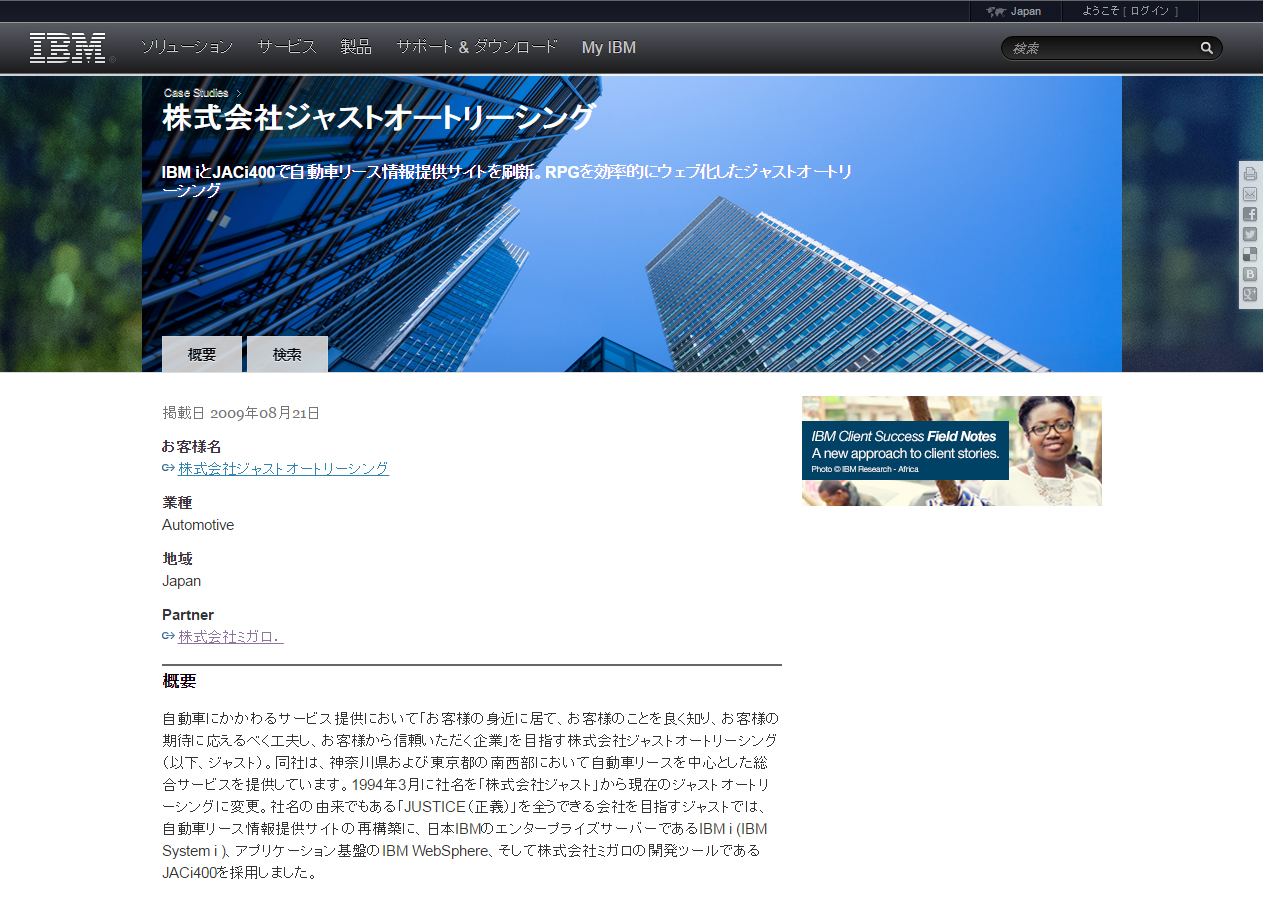Click the お客様名 label
The image size is (1263, 897).
pyautogui.click(x=192, y=447)
